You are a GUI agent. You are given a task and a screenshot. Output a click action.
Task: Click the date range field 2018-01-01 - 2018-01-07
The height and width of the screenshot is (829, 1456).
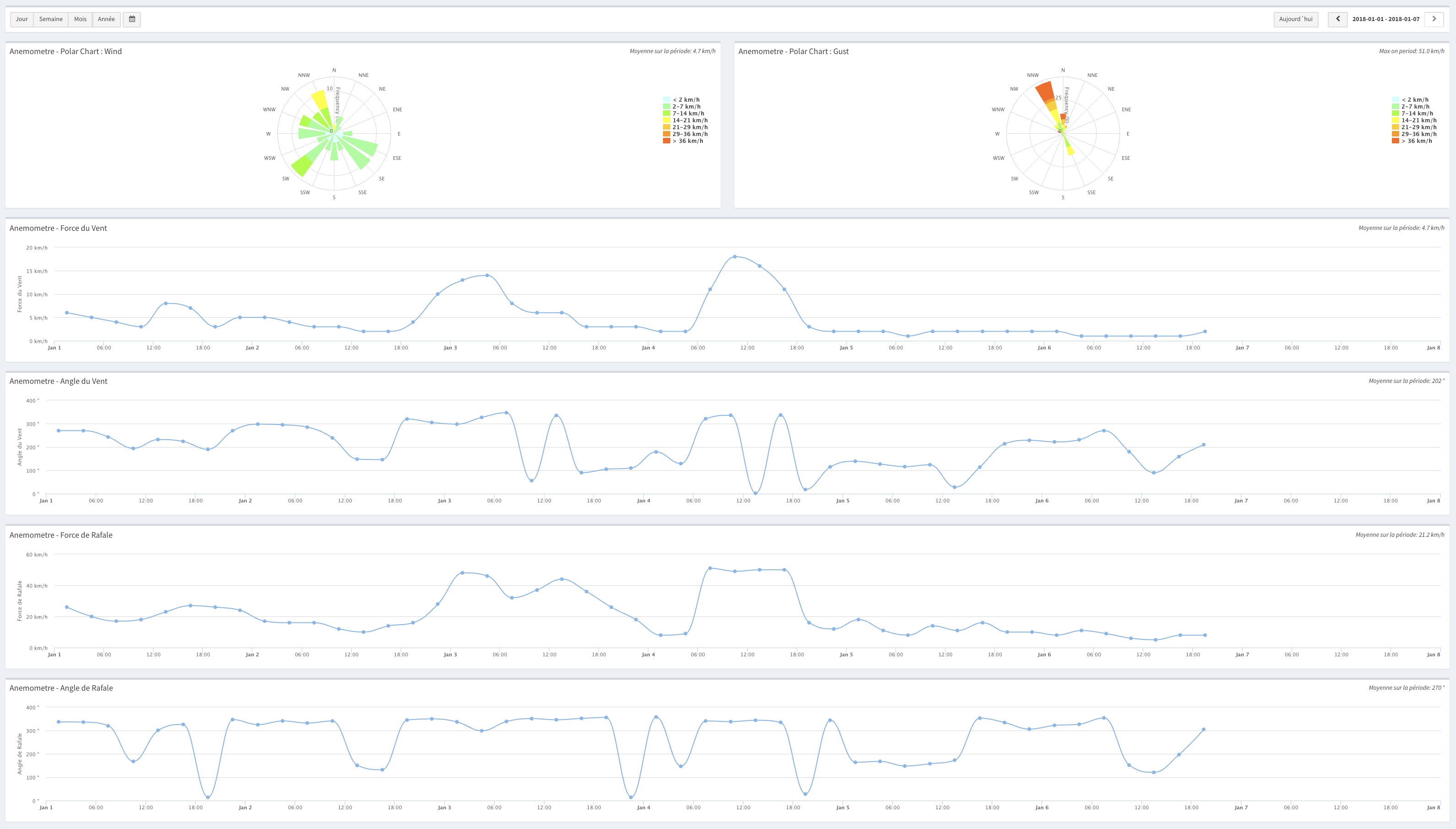[1385, 19]
